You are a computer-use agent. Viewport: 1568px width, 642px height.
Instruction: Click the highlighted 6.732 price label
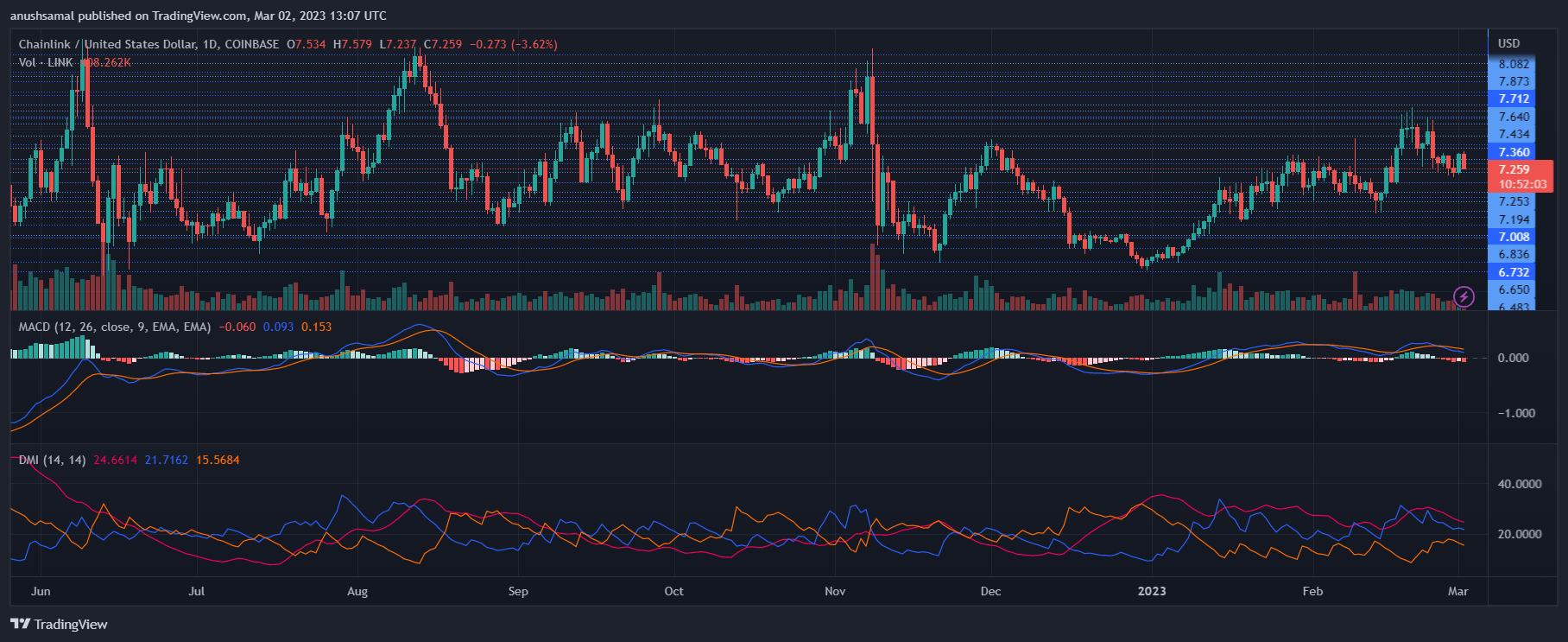(x=1513, y=272)
